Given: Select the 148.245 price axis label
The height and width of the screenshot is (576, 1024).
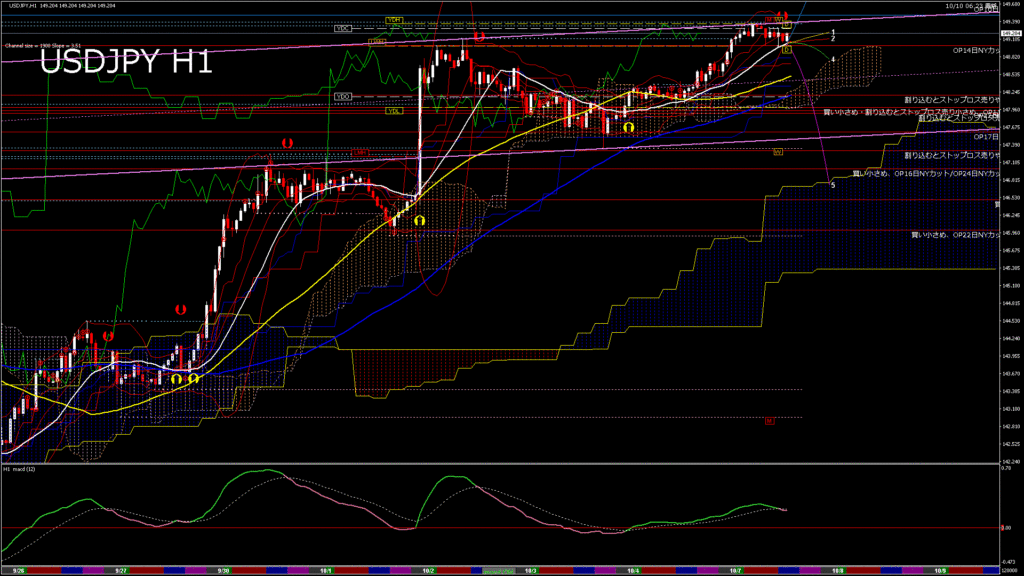Looking at the screenshot, I should pos(1010,92).
